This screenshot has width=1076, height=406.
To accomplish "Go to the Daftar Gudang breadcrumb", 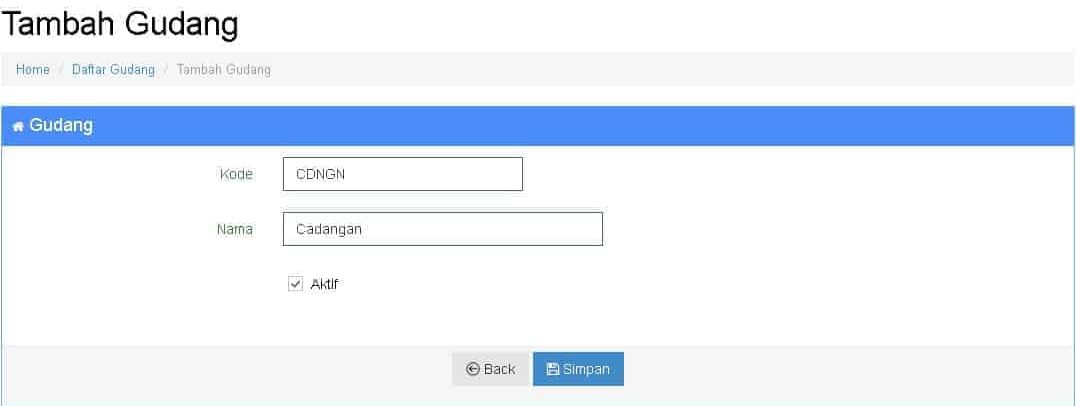I will (113, 70).
